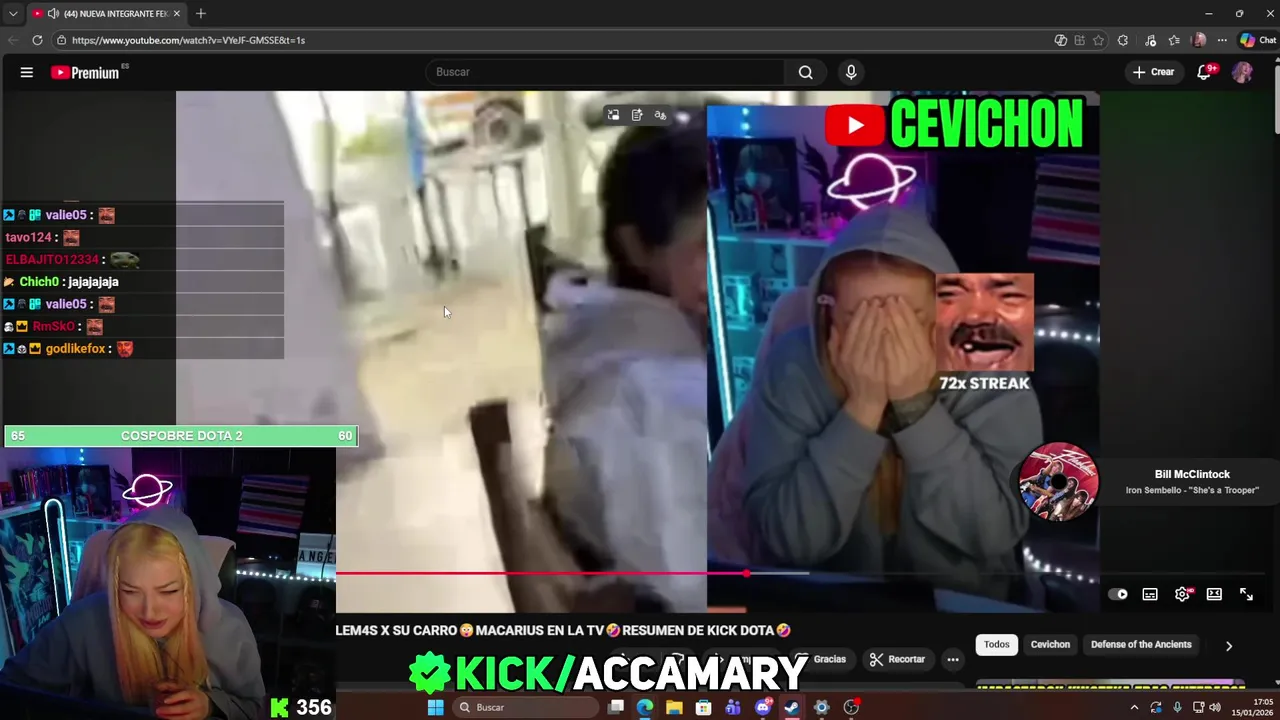
Task: Close the NUEVA INTEGRANTE YouTube tab
Action: 177,14
